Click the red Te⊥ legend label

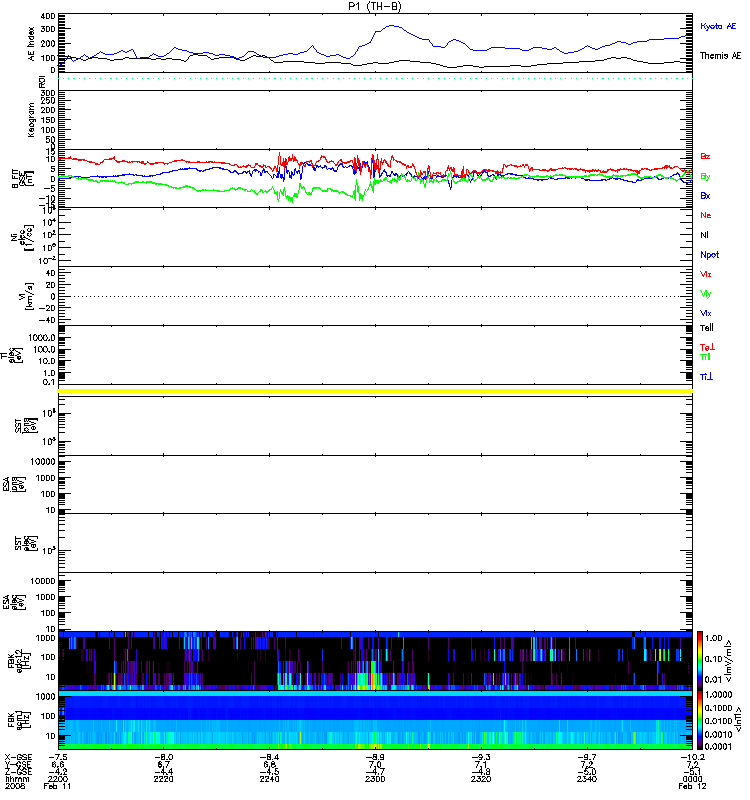[x=707, y=347]
